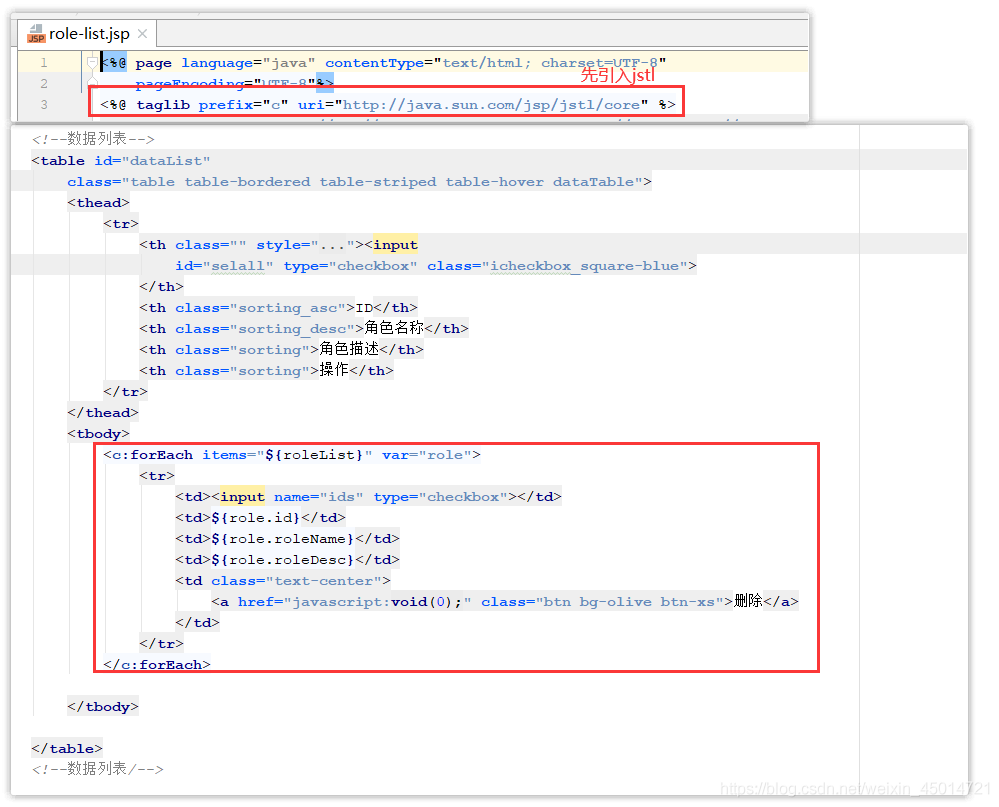The width and height of the screenshot is (999, 807).
Task: Click the closing </c:forEach> tag
Action: 157,665
